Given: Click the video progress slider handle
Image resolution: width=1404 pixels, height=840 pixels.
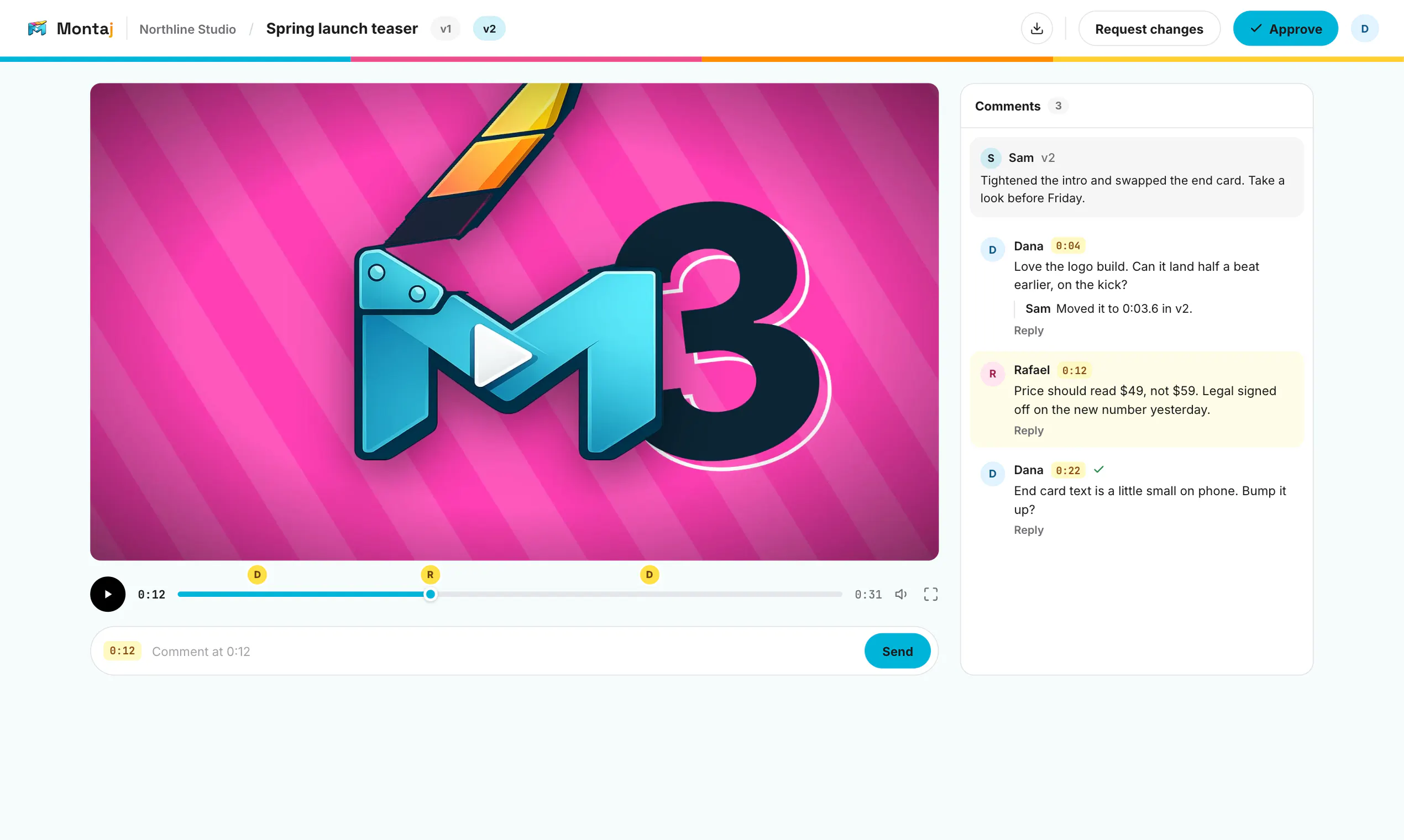Looking at the screenshot, I should coord(430,594).
